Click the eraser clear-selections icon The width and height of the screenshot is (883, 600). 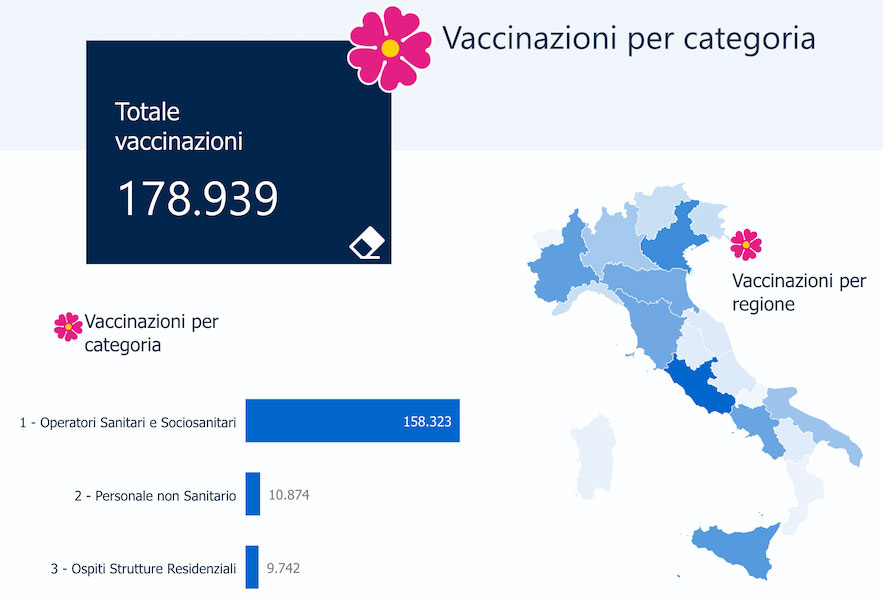[x=367, y=243]
